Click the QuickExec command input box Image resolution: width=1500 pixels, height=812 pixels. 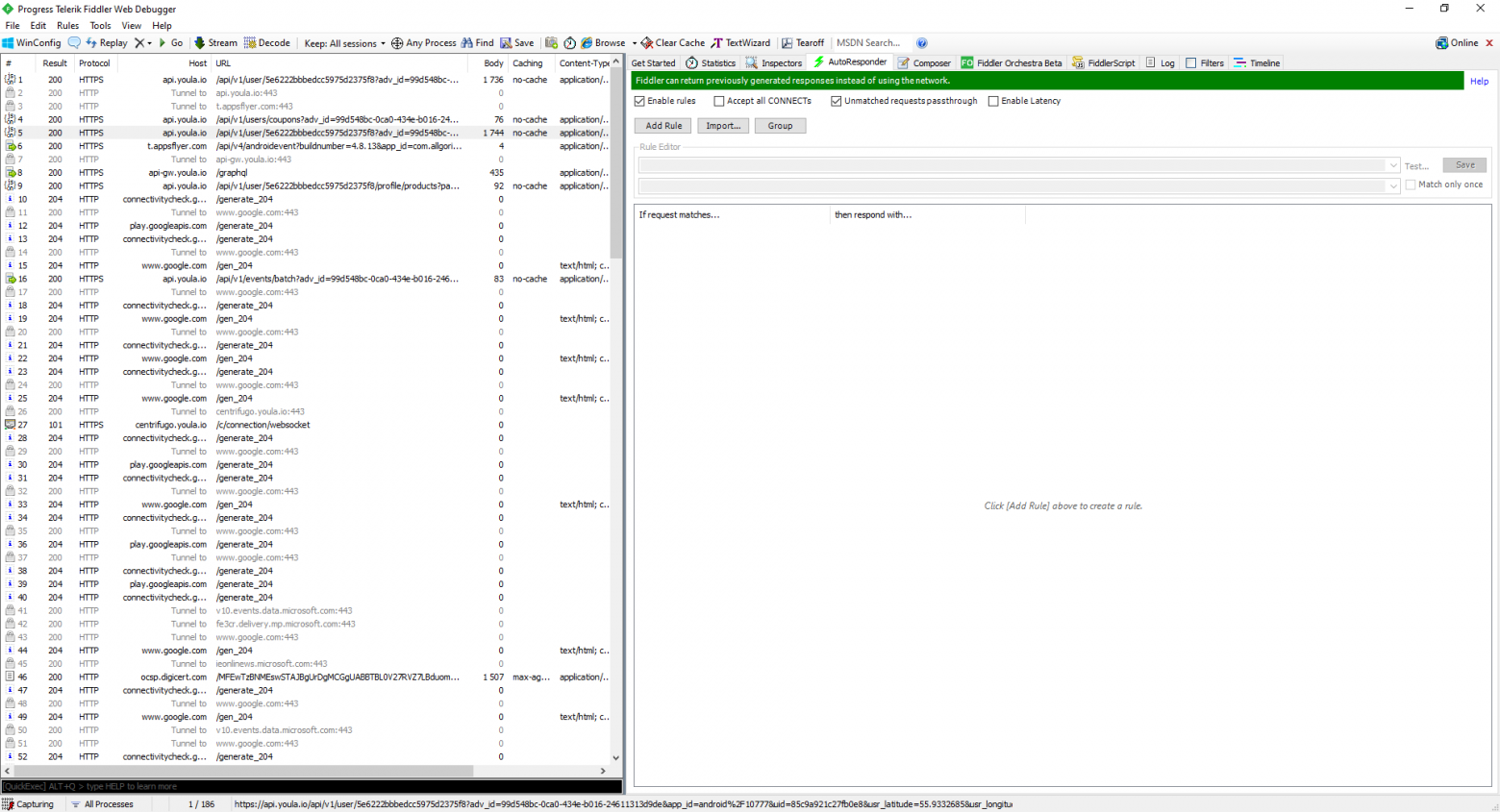click(x=312, y=786)
